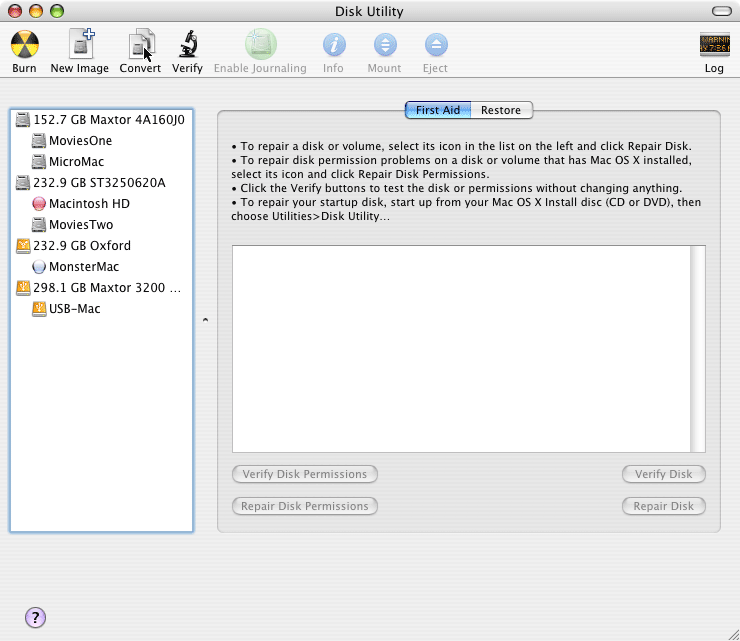Open the Log icon

point(715,44)
